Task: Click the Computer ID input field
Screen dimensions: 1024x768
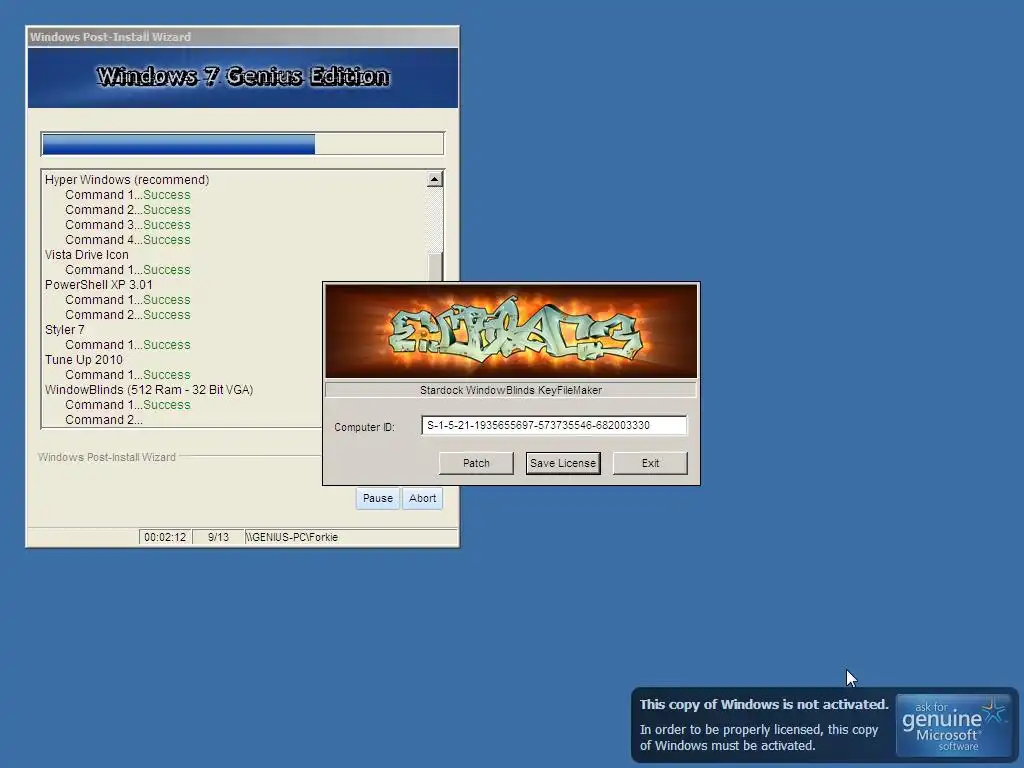Action: tap(554, 425)
